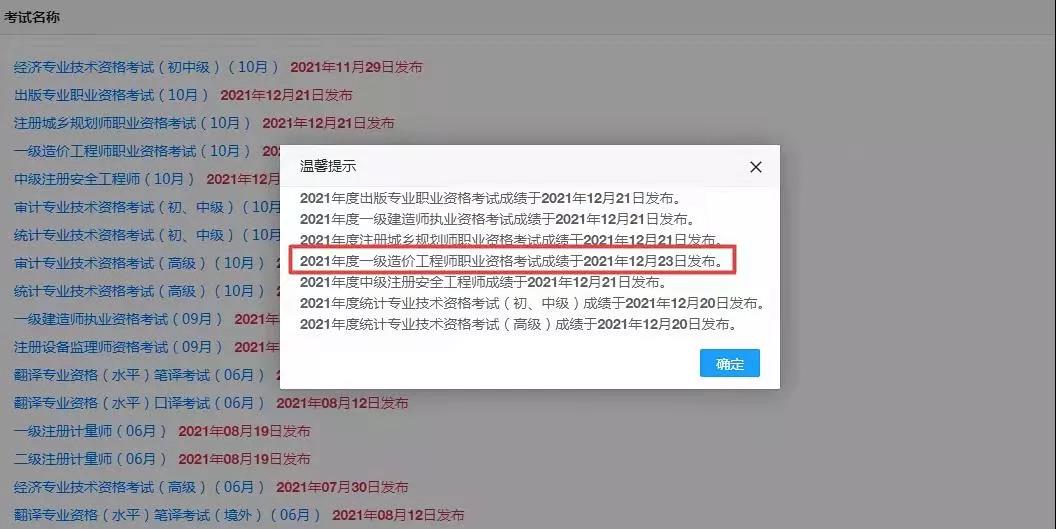Open 翻译专业资格(水平)笔译考试(境外) link

[x=167, y=515]
